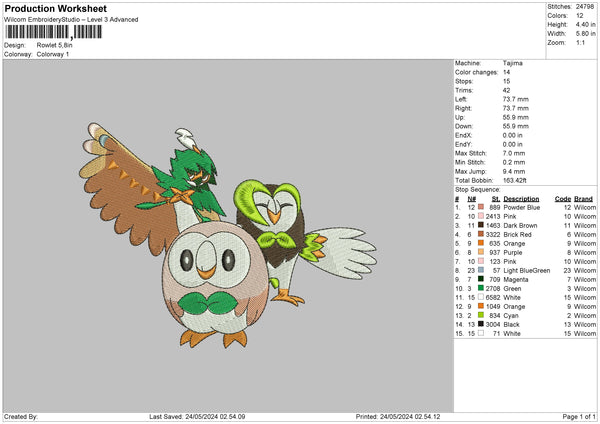Click the 'Powder Blue' description text
600x424 pixels.
(x=522, y=207)
